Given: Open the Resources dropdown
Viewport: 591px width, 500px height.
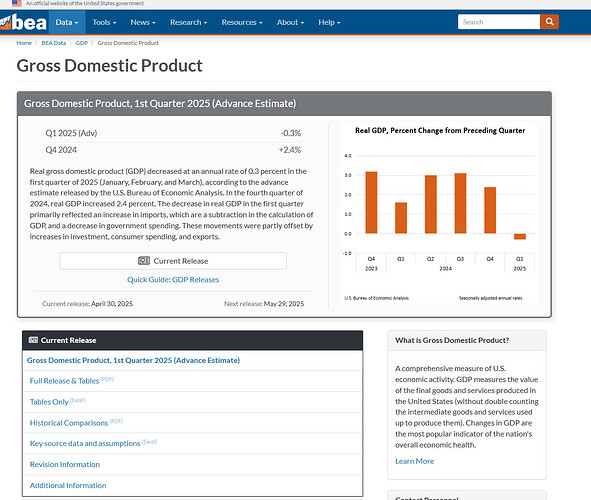Looking at the screenshot, I should [x=242, y=22].
